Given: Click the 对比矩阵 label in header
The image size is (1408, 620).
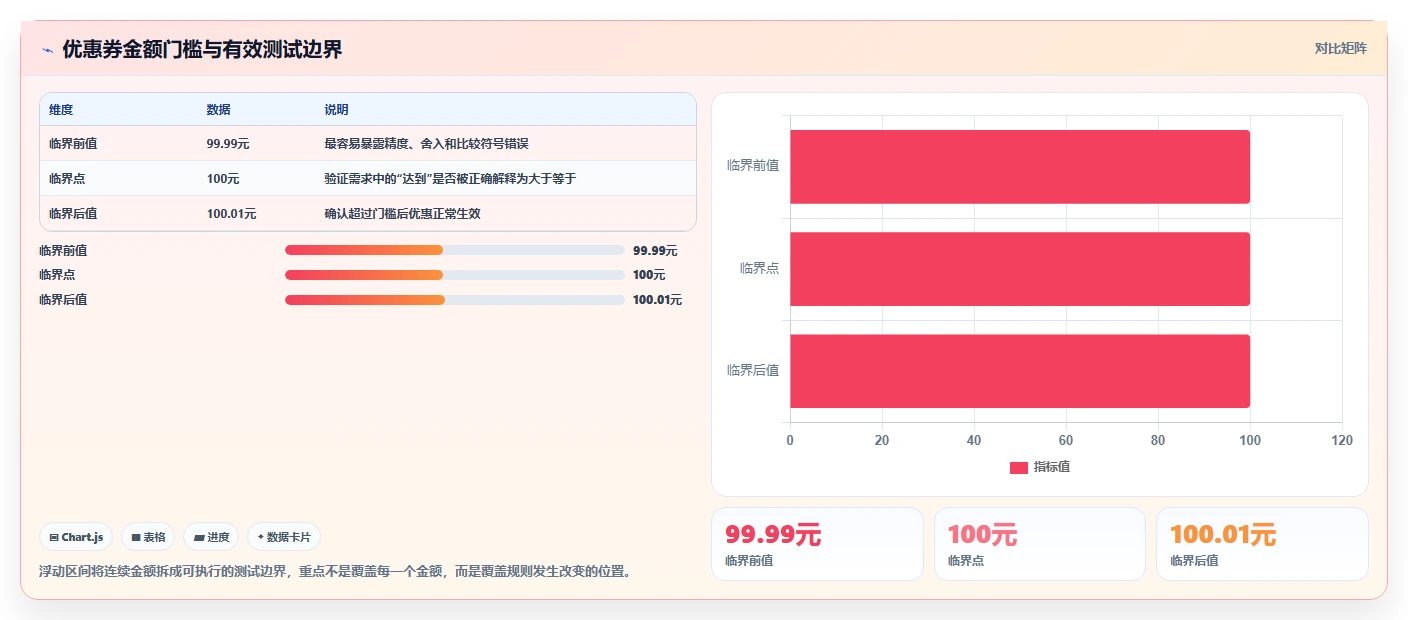Looking at the screenshot, I should tap(1340, 48).
